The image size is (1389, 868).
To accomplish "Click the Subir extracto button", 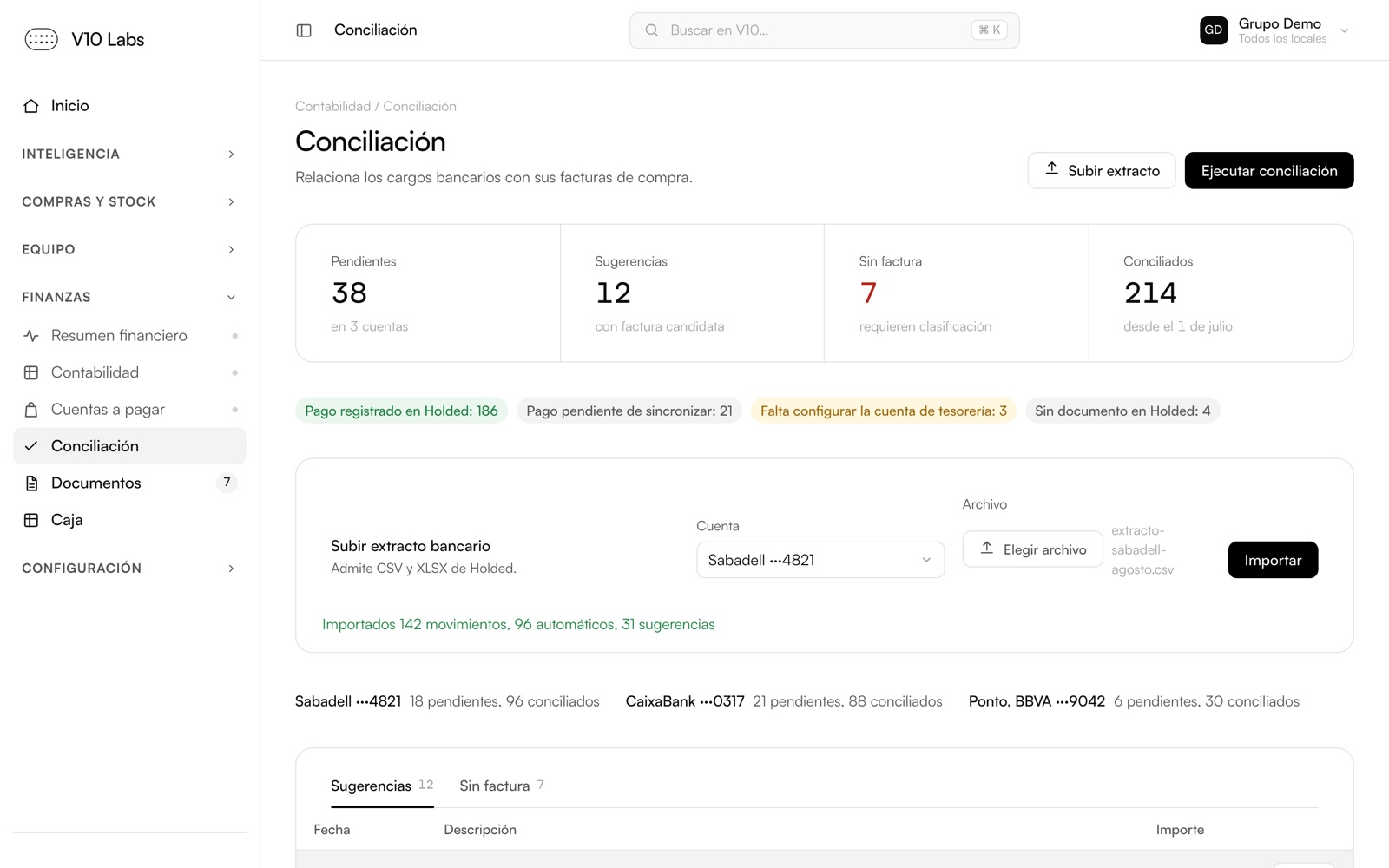I will point(1102,170).
